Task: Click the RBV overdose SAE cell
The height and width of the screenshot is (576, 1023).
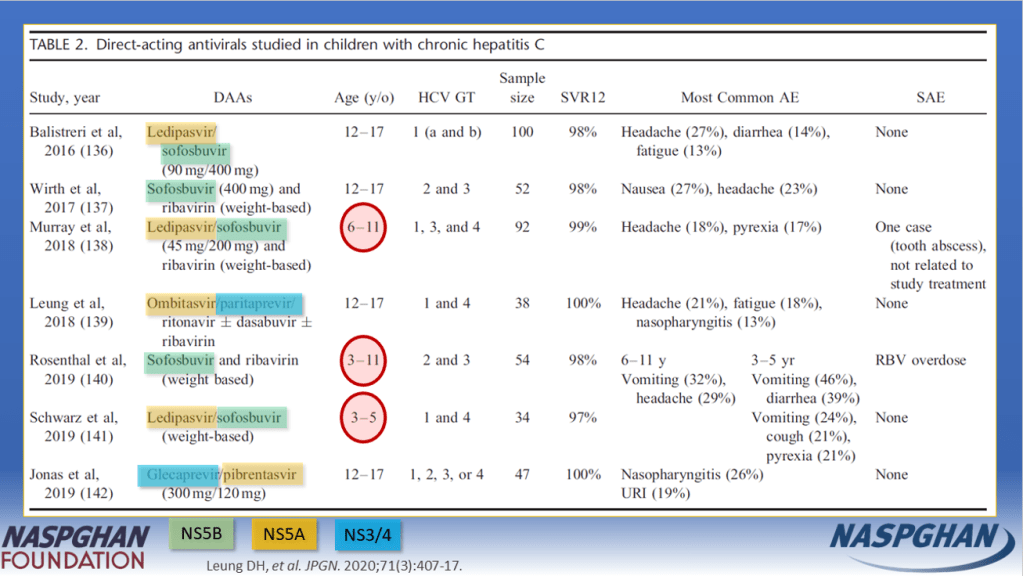Action: click(x=920, y=360)
